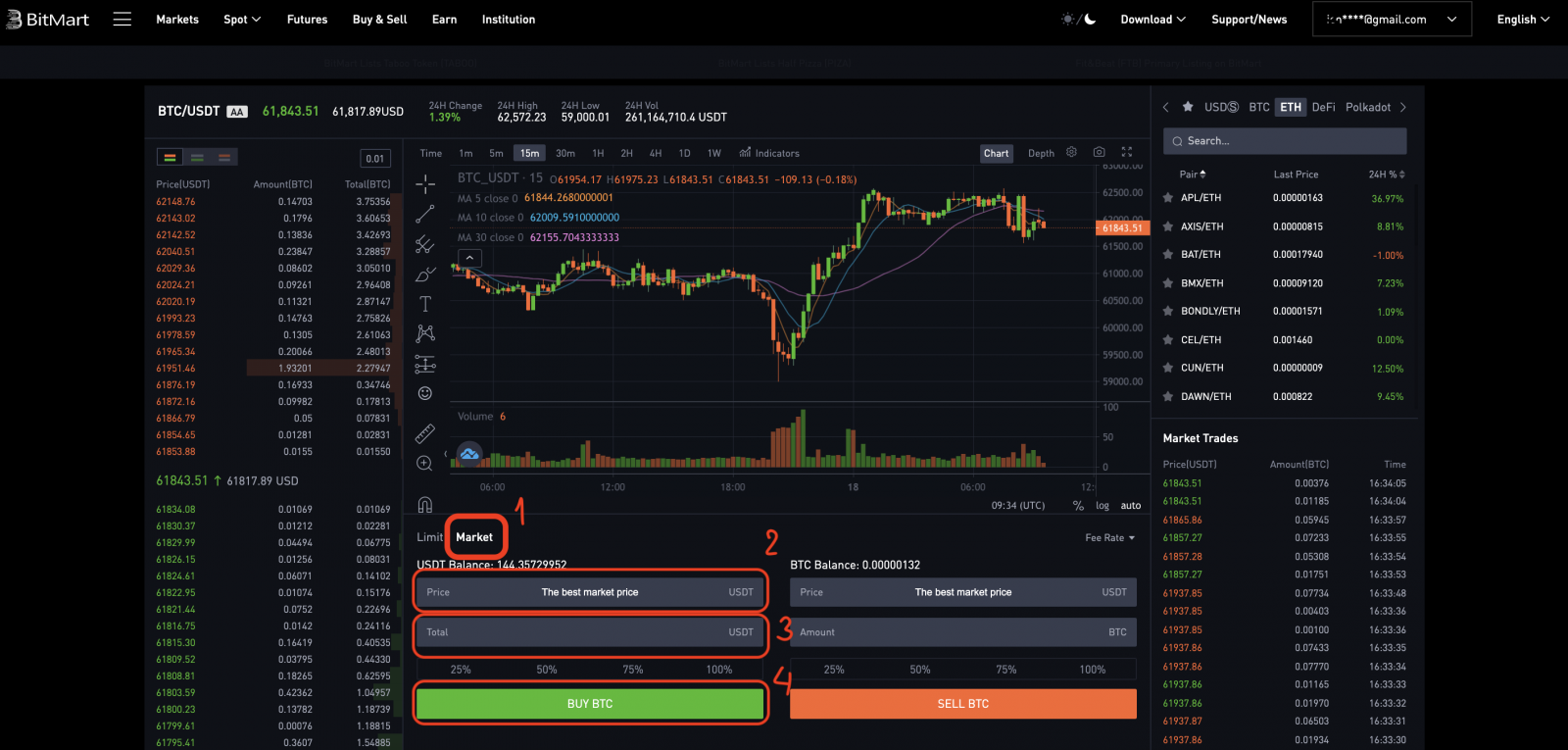1568x750 pixels.
Task: Show favorites with star tab in pair list
Action: point(1188,107)
